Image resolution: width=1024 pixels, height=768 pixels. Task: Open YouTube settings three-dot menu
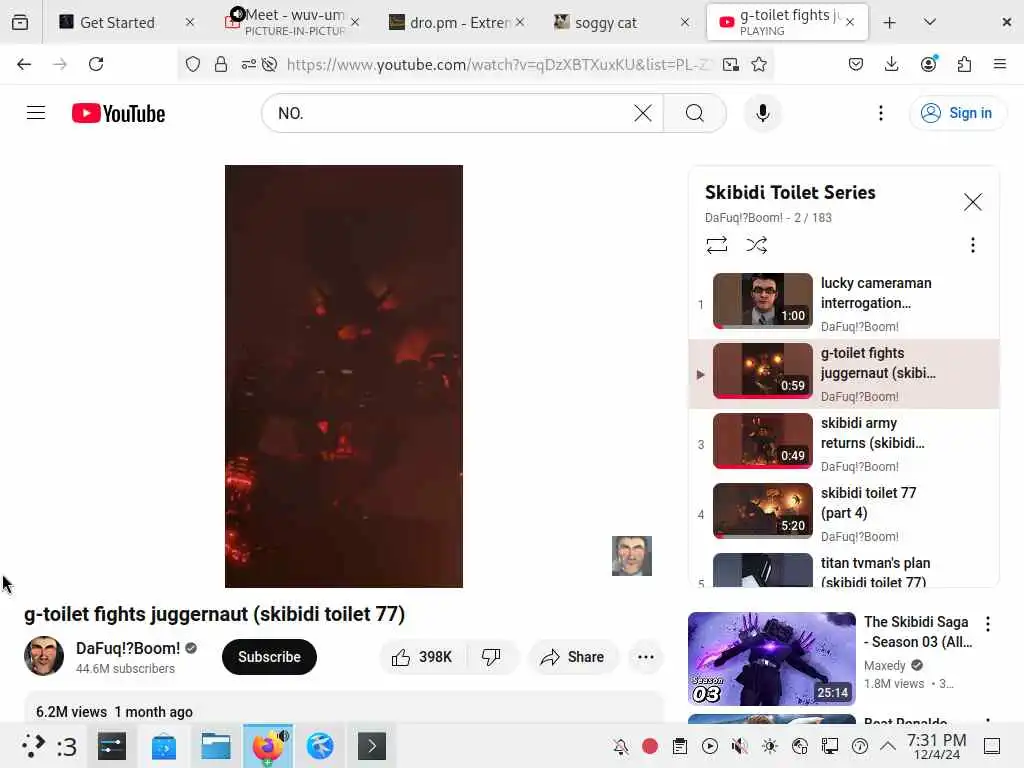880,113
